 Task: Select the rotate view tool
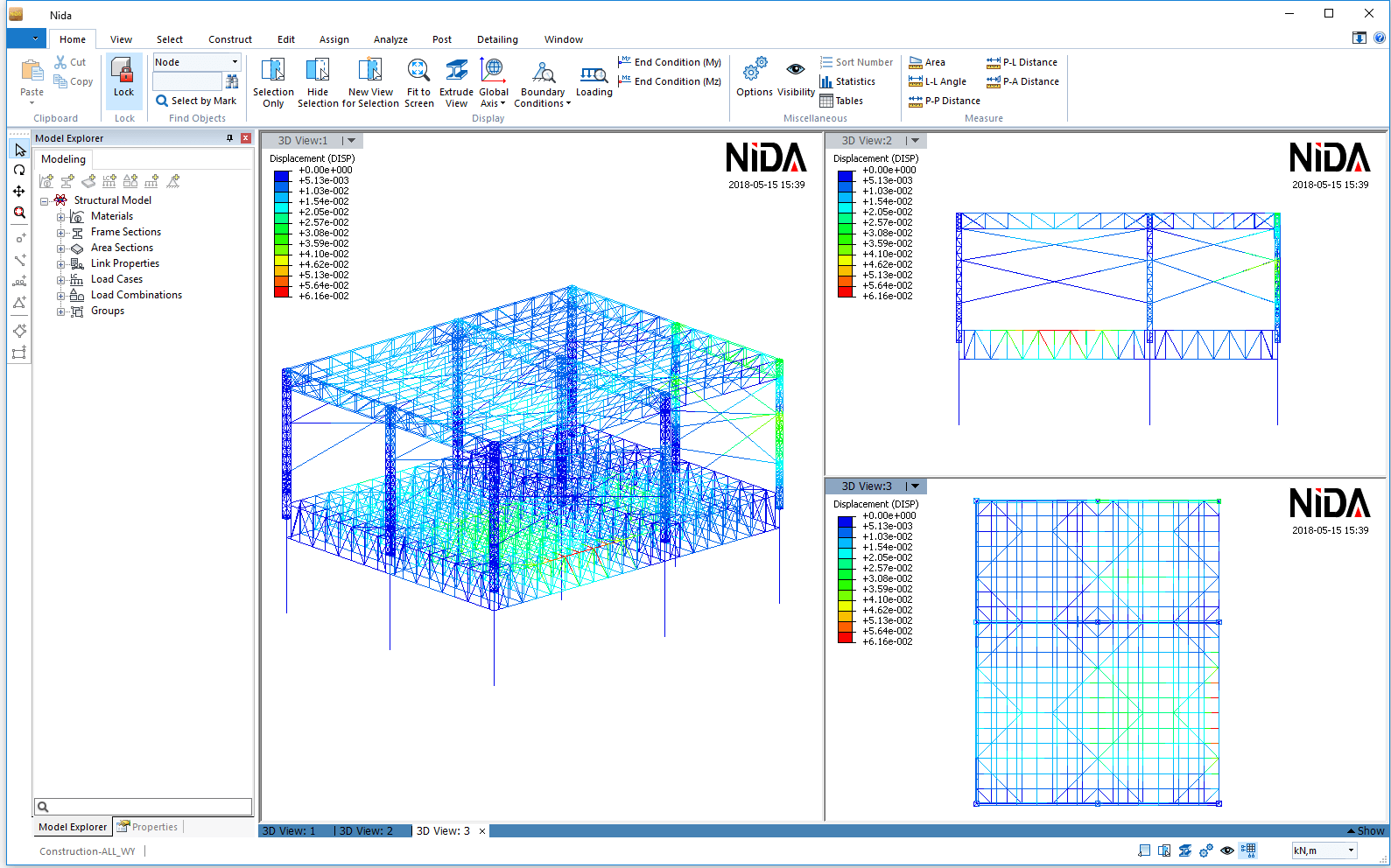click(19, 171)
